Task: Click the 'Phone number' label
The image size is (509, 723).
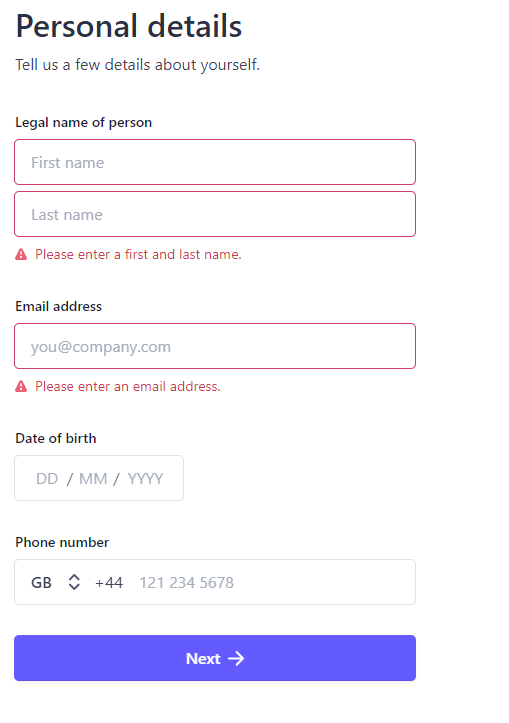Action: click(62, 542)
